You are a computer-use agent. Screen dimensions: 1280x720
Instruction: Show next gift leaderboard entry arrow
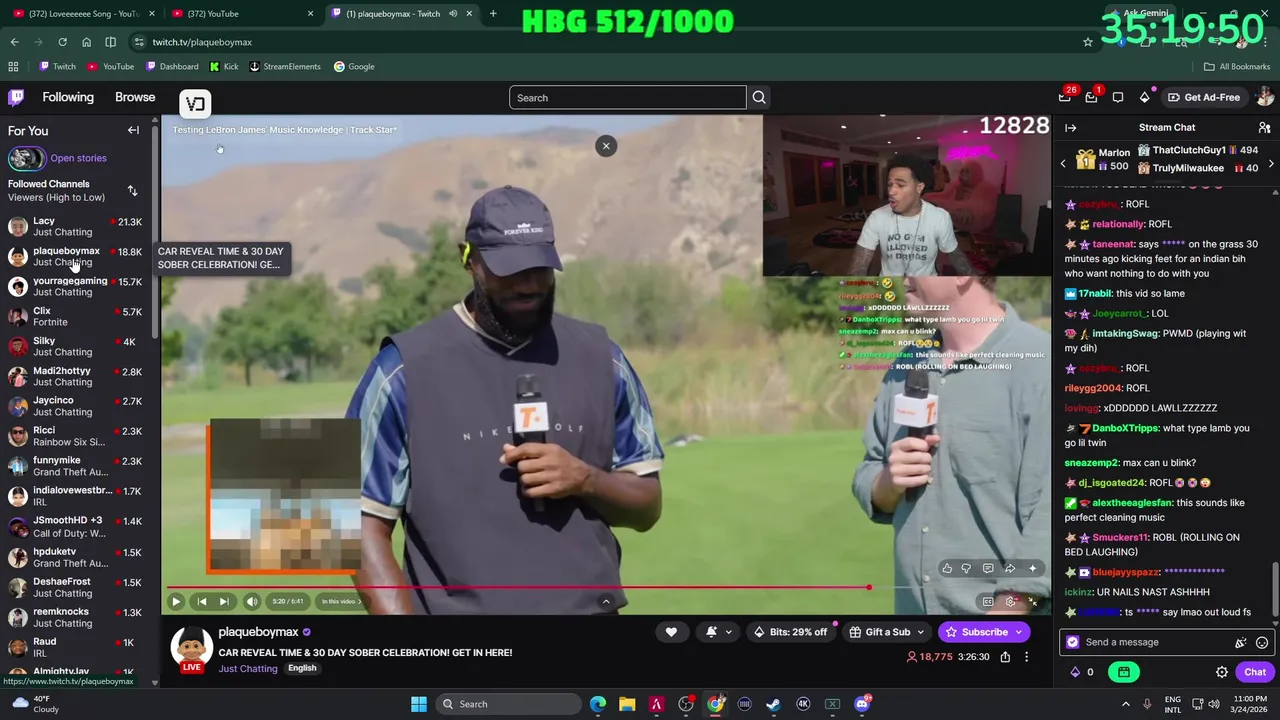pos(1271,163)
